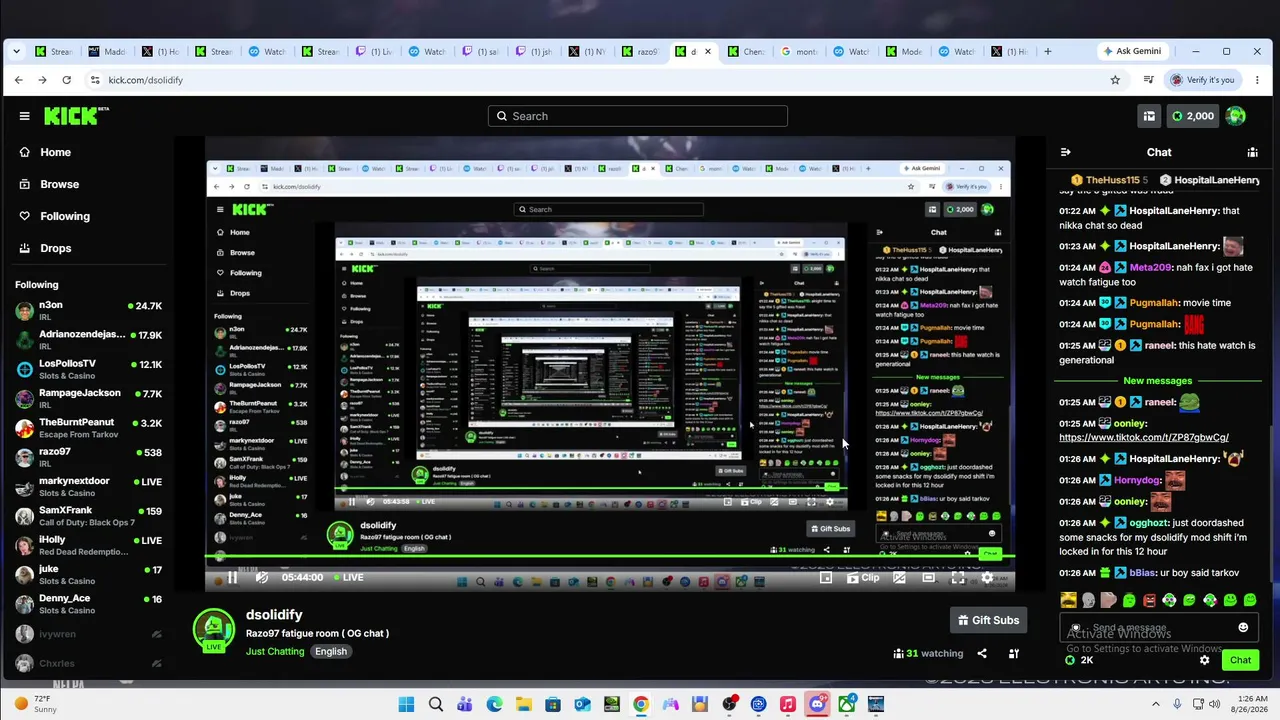Pause the live stream in the player
Screen dimensions: 1280x720
pos(232,577)
